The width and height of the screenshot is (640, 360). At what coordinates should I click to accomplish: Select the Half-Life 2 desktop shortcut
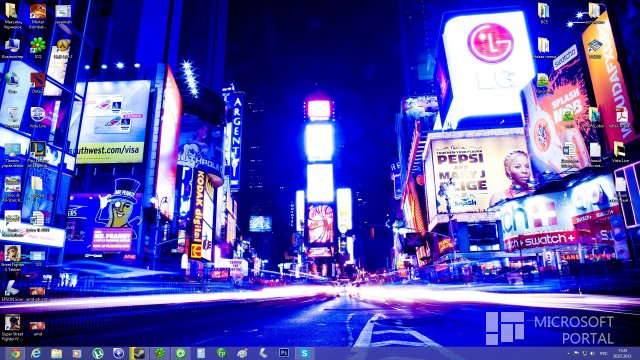pos(63,49)
